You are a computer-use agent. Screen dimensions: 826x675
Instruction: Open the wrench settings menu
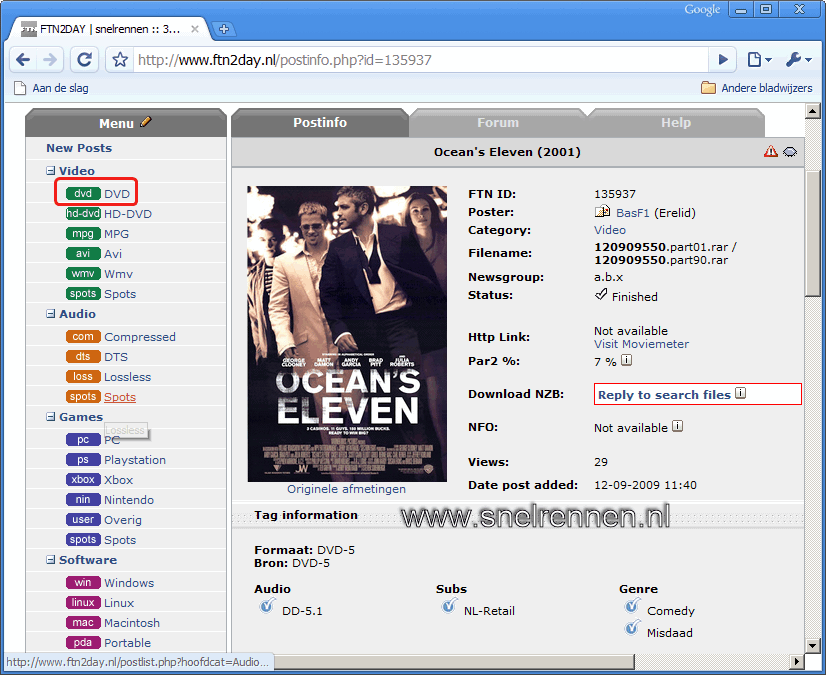(799, 60)
